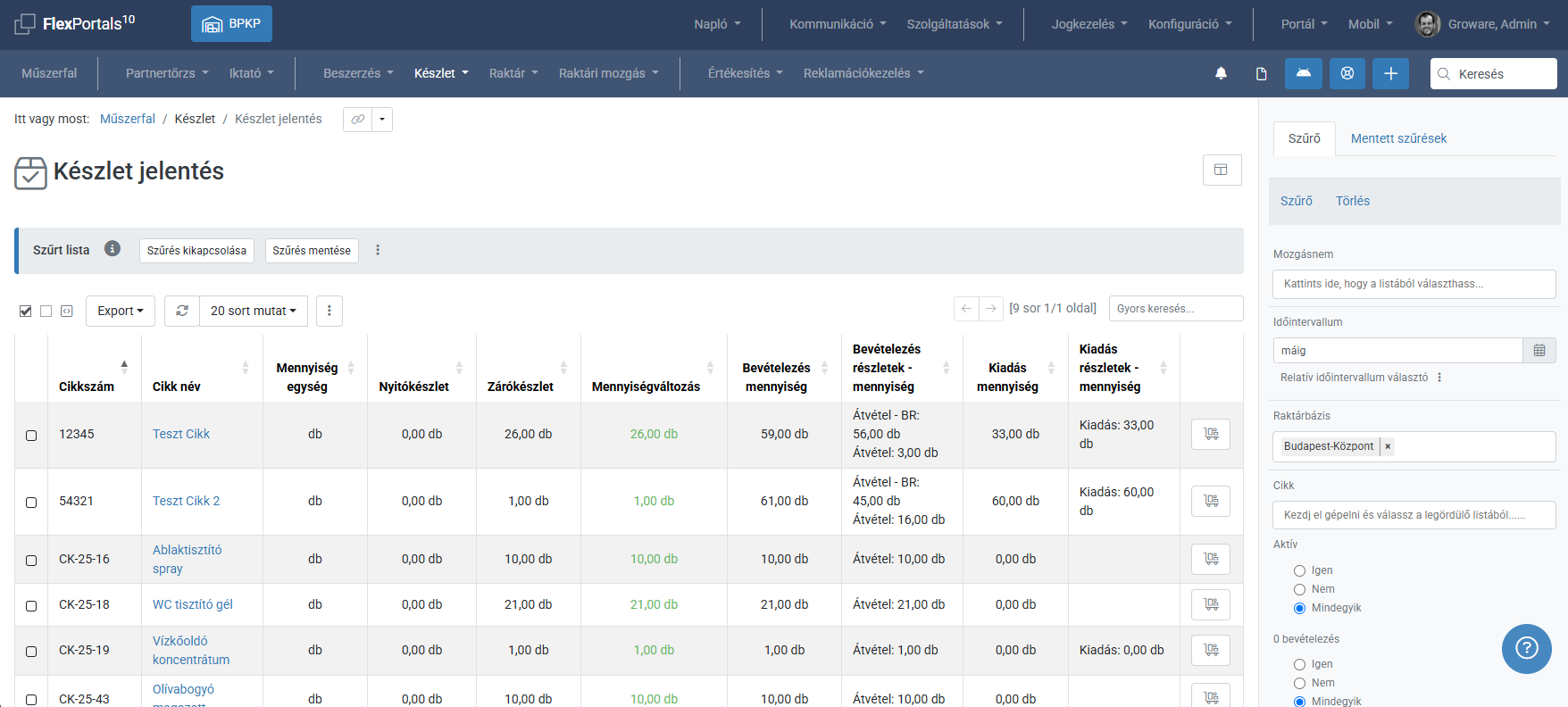Viewport: 1568px width, 707px height.
Task: Open the calendar date picker icon
Action: click(1539, 350)
